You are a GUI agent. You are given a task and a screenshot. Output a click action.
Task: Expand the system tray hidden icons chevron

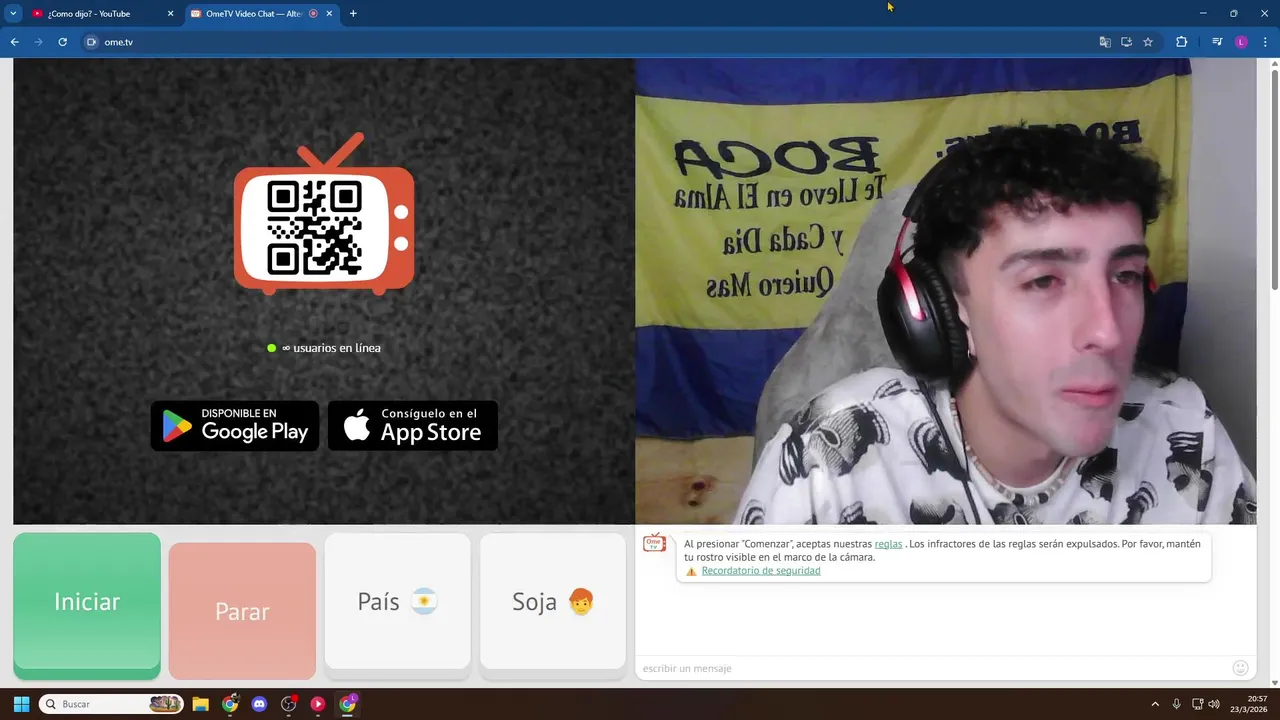coord(1155,704)
